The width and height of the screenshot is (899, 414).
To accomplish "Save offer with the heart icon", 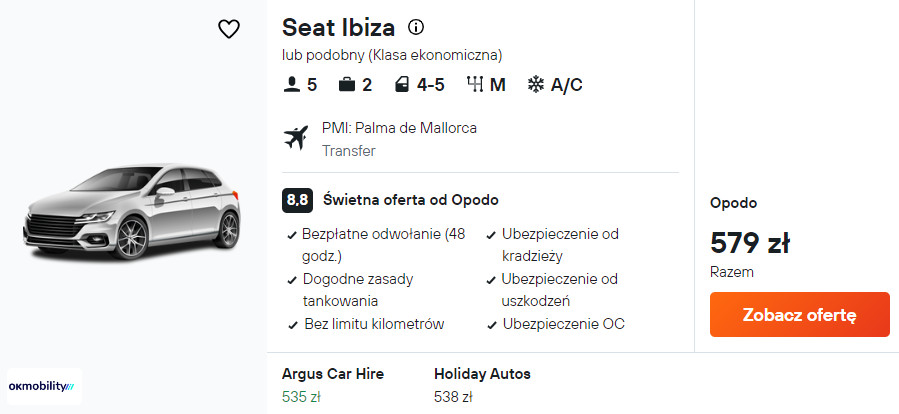I will click(229, 29).
